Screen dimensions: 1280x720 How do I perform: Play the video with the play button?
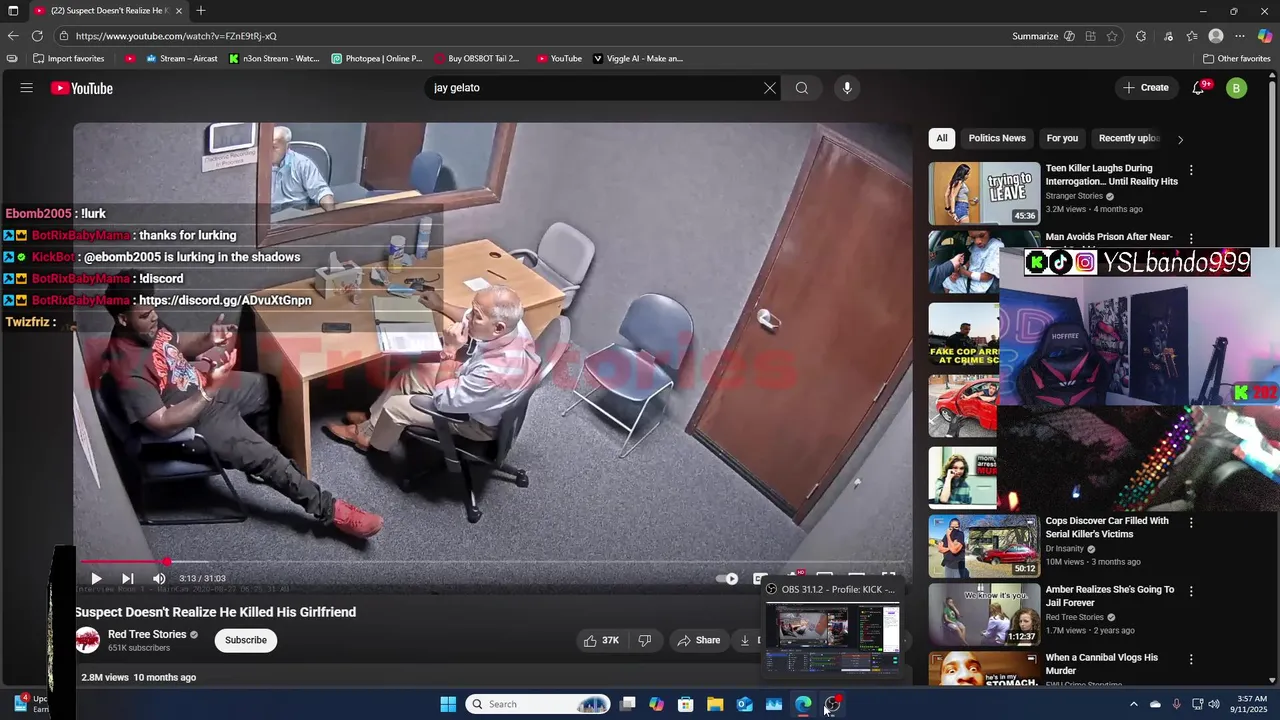pos(96,578)
